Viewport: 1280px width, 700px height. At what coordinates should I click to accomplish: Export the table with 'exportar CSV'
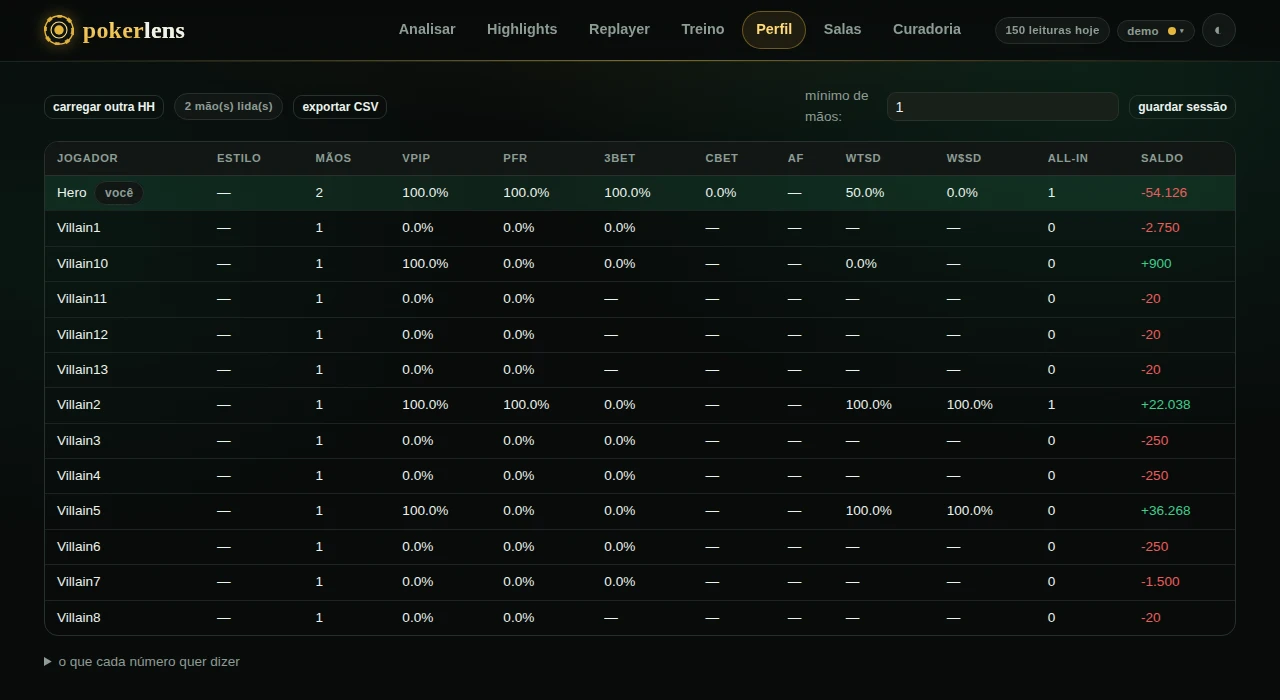coord(340,107)
